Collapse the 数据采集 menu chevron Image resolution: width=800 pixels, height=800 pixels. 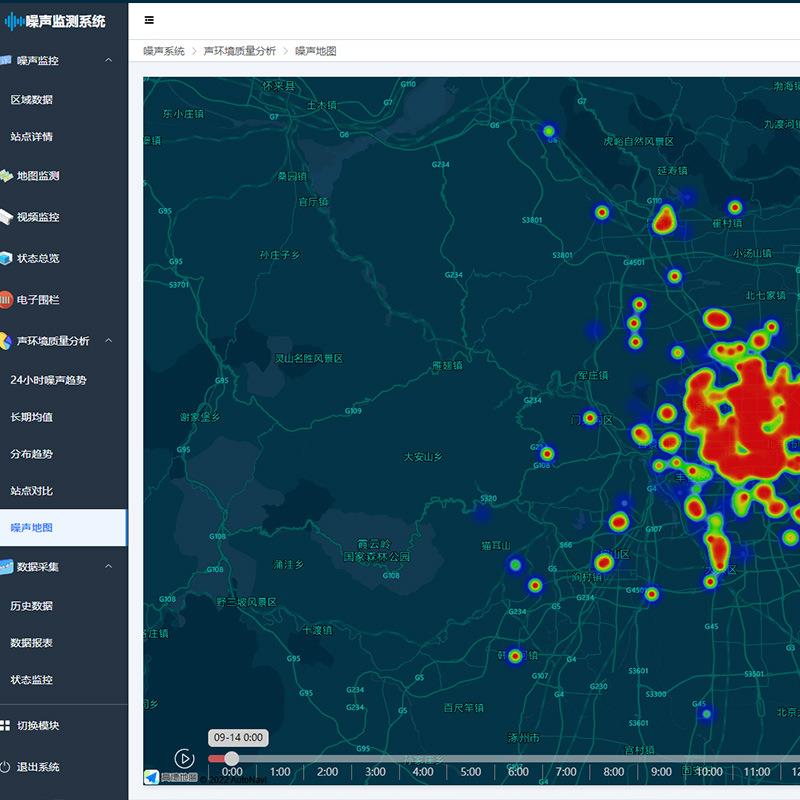coord(109,566)
